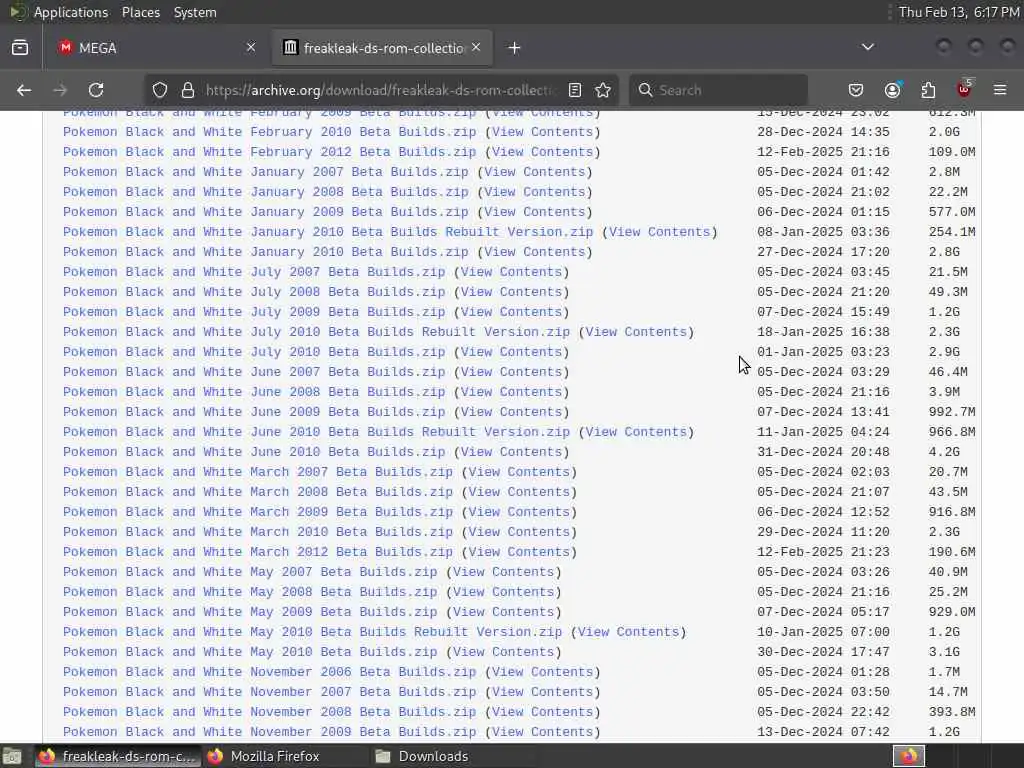Screen dimensions: 1024x768
Task: Click the Firefox forward arrow button
Action: [60, 90]
